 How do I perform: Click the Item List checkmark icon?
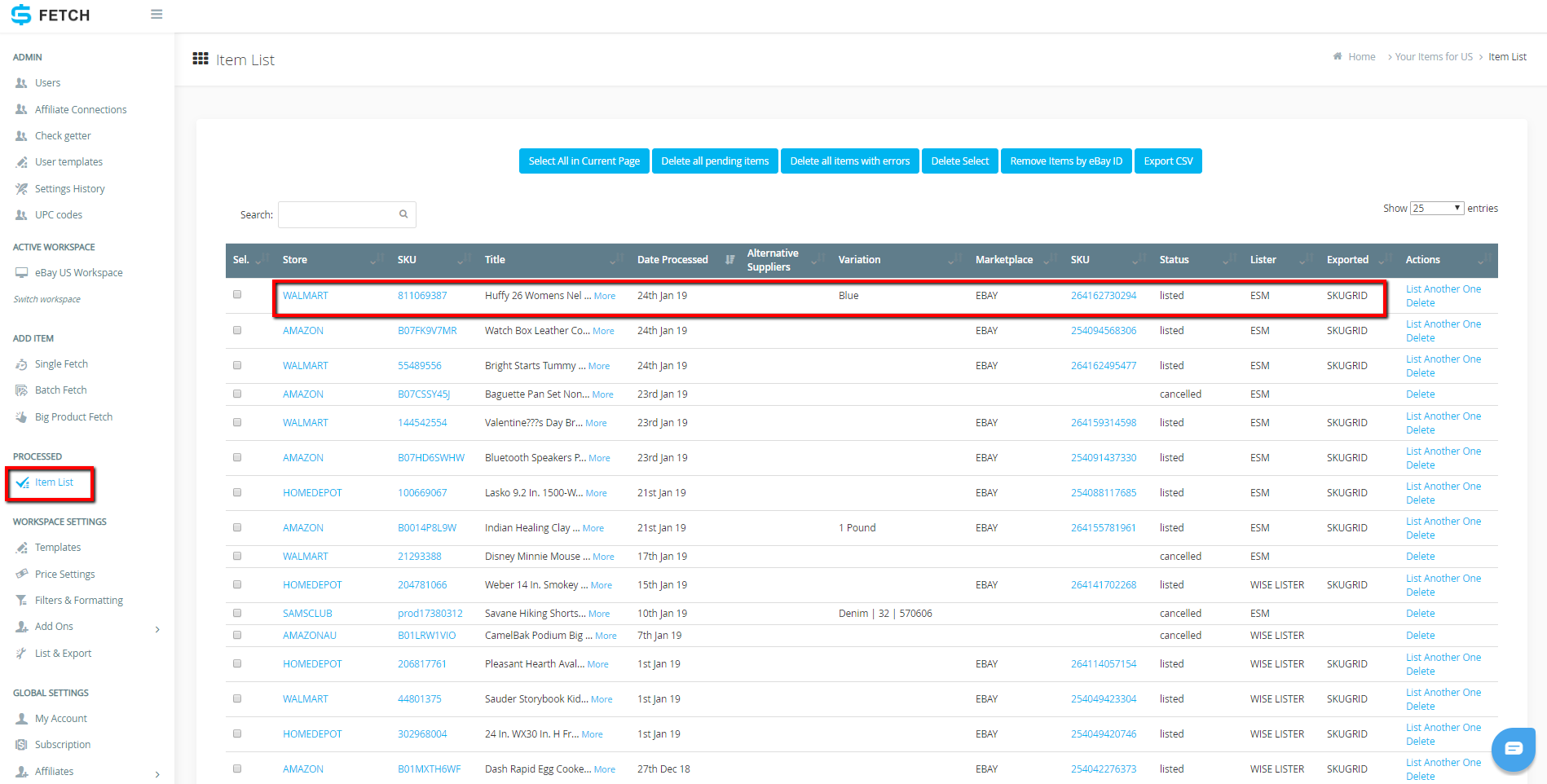(23, 482)
